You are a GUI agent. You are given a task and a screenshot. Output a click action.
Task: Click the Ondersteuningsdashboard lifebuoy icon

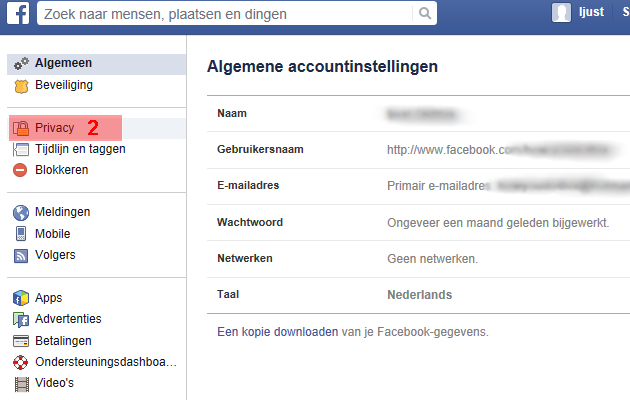(20, 362)
